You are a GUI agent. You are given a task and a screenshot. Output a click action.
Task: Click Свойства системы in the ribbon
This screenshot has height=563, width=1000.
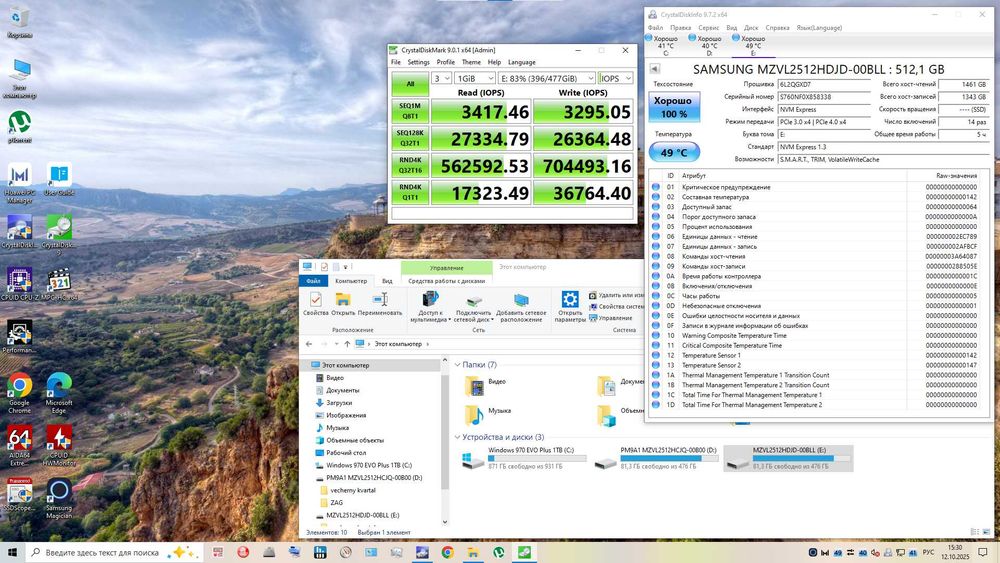click(616, 307)
